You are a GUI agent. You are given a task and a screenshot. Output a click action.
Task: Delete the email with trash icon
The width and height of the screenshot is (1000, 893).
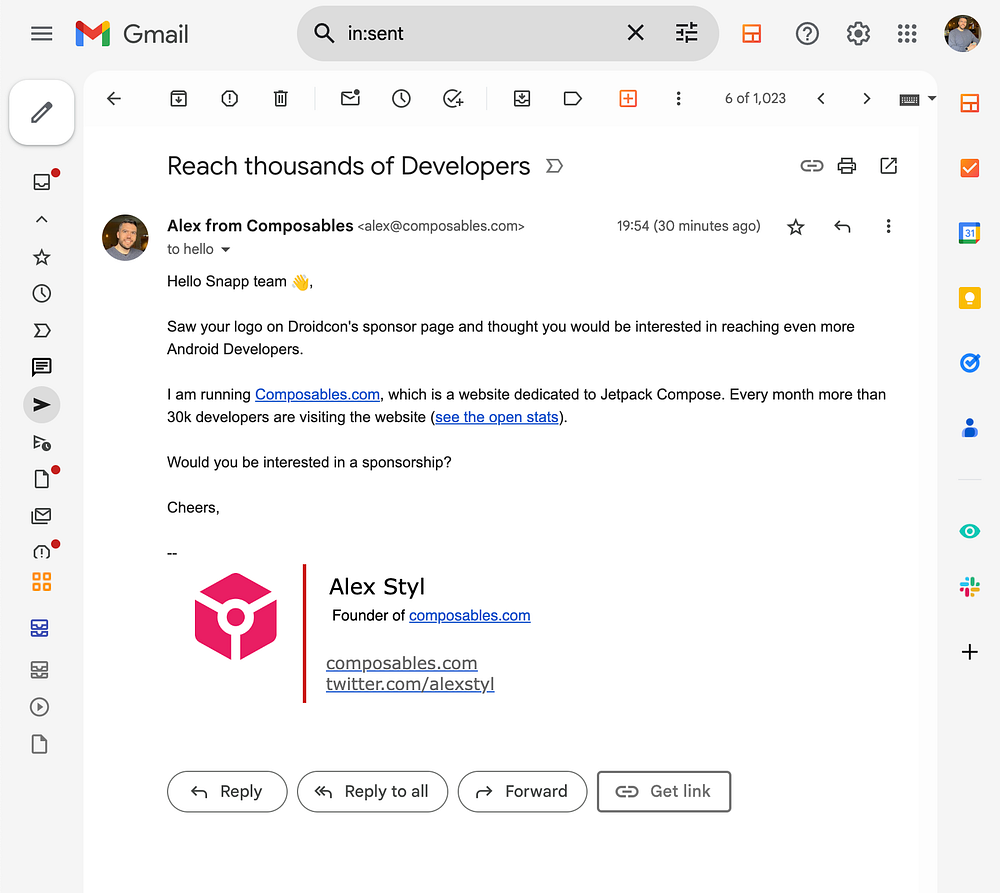coord(281,98)
